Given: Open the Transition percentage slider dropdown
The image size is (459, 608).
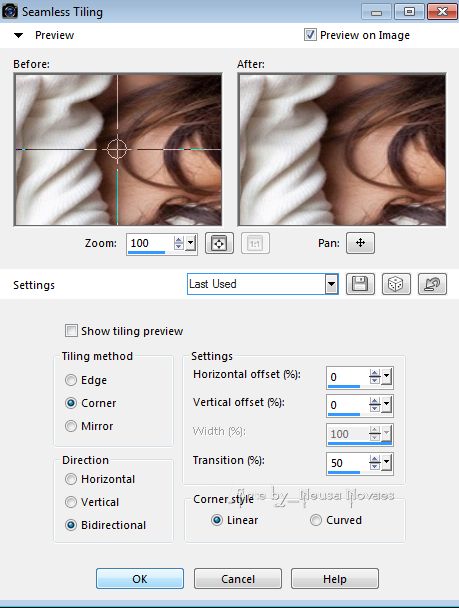Looking at the screenshot, I should (x=387, y=462).
